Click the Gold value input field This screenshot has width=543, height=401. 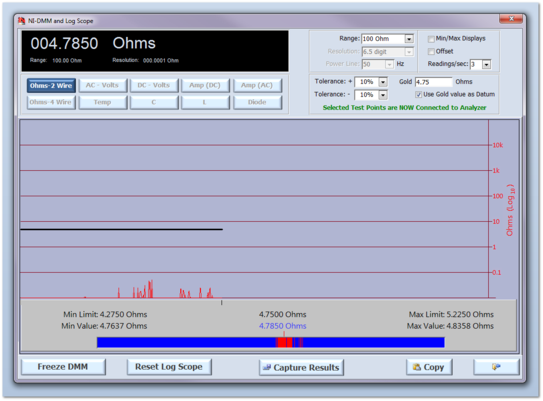click(434, 82)
